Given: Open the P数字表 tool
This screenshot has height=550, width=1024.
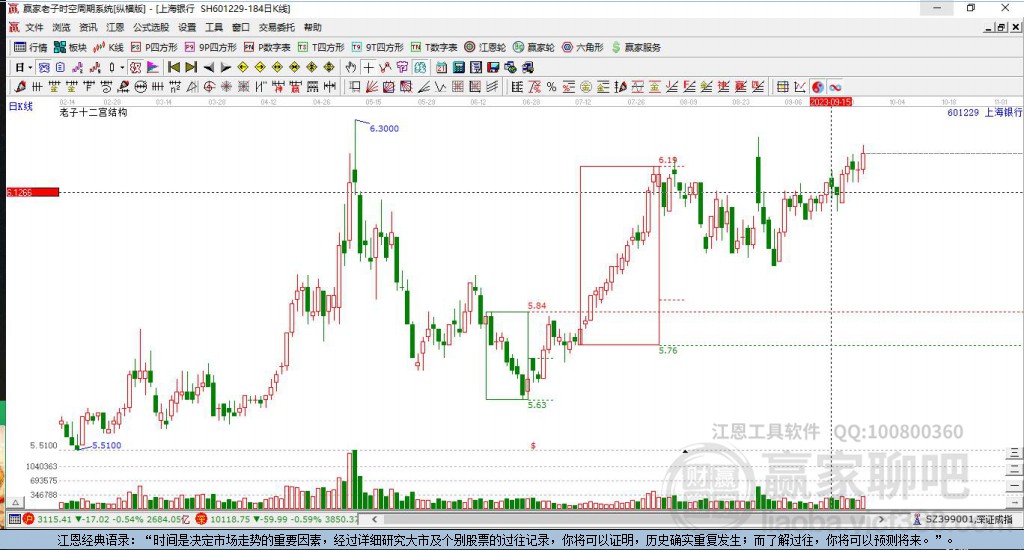Looking at the screenshot, I should pos(267,47).
